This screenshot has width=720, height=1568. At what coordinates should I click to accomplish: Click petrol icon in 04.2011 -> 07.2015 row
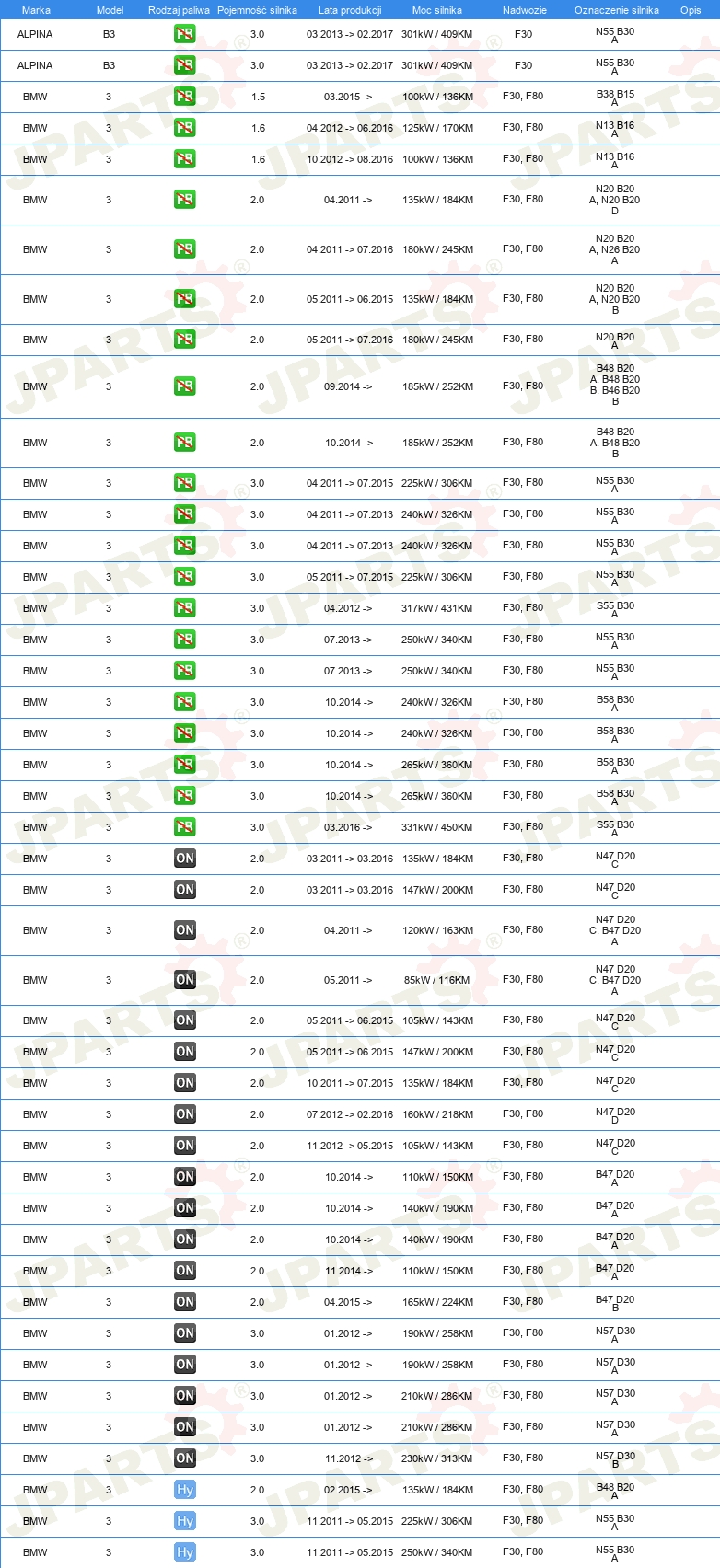point(185,483)
